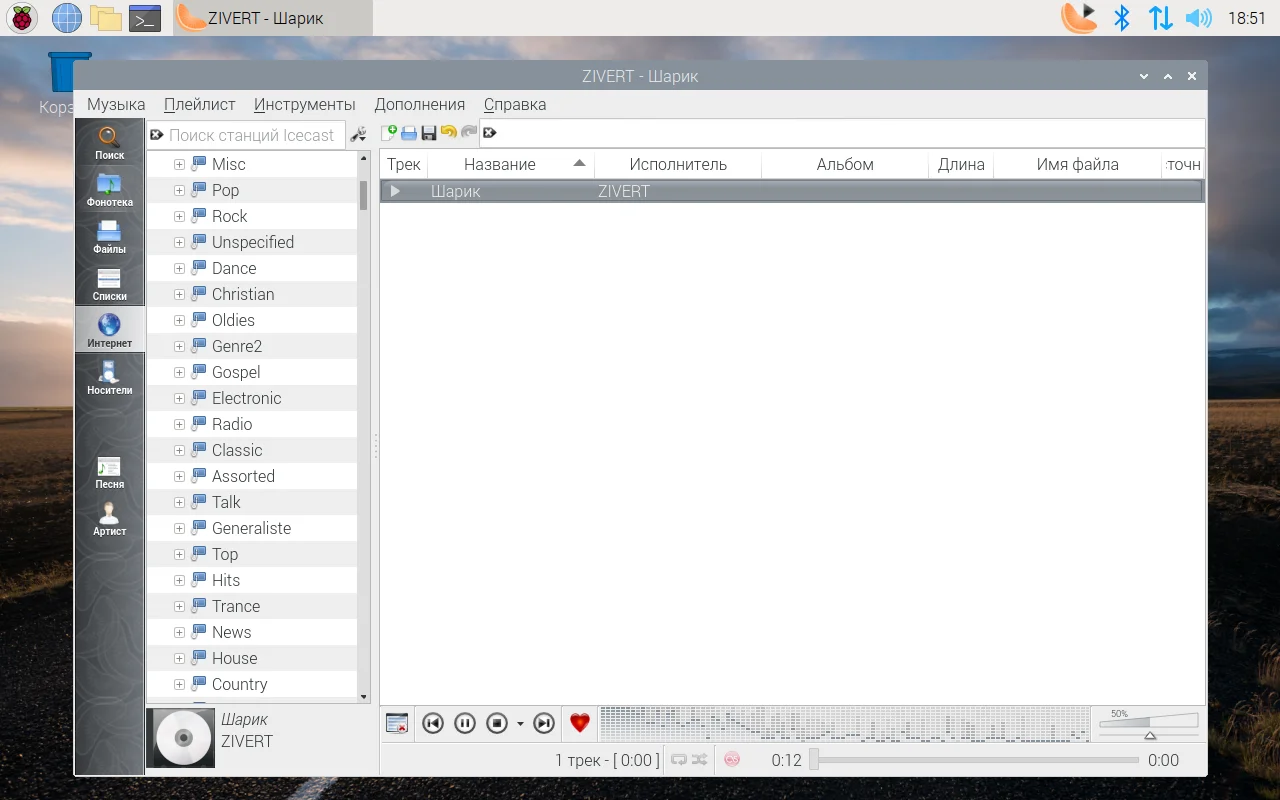Screen dimensions: 1280x800
Task: Click the Clementine tray icon
Action: click(1080, 18)
